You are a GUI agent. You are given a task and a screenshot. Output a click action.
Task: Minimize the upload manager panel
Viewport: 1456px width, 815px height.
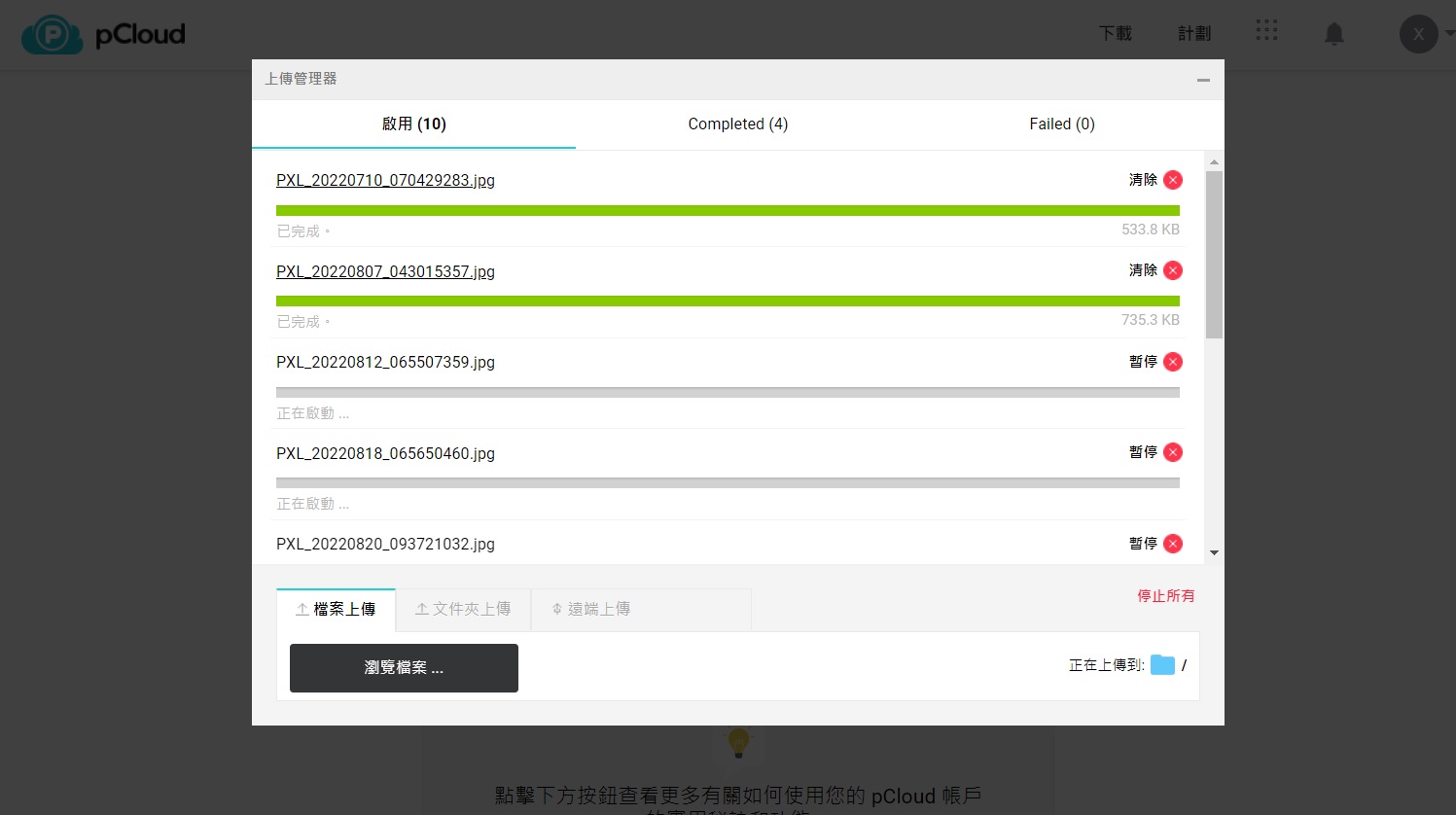click(x=1203, y=80)
